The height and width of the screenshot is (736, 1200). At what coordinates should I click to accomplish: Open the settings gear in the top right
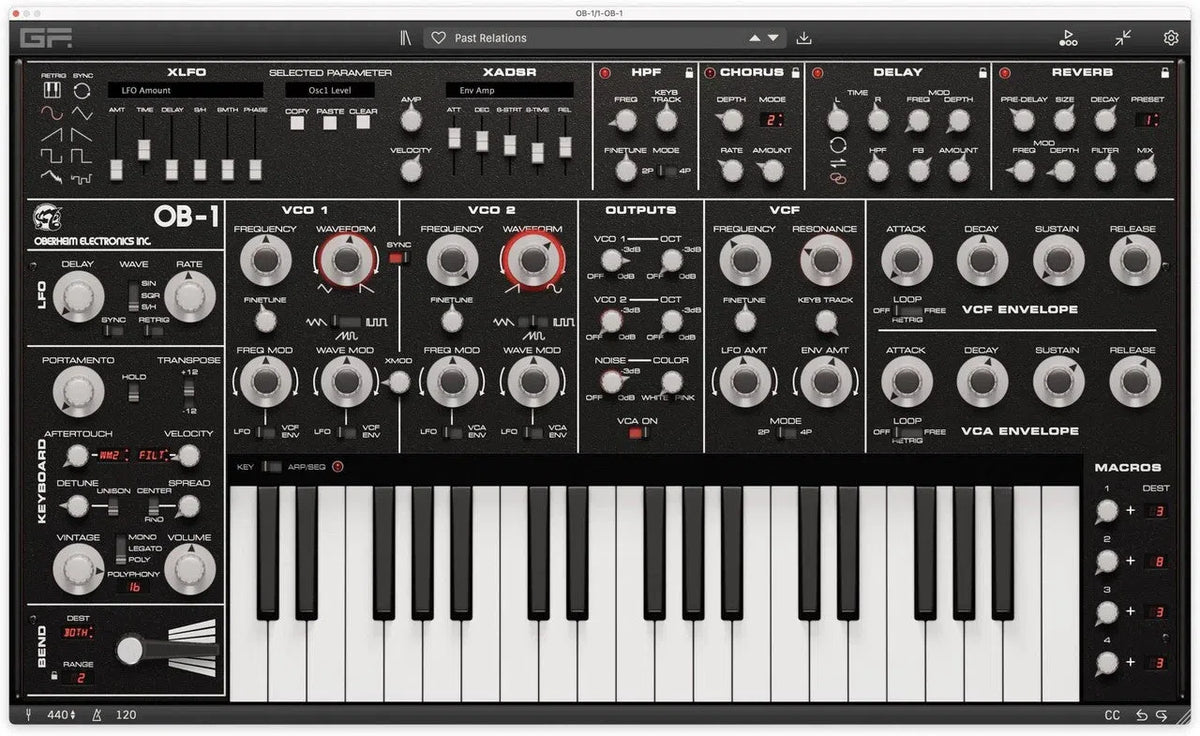(x=1169, y=37)
